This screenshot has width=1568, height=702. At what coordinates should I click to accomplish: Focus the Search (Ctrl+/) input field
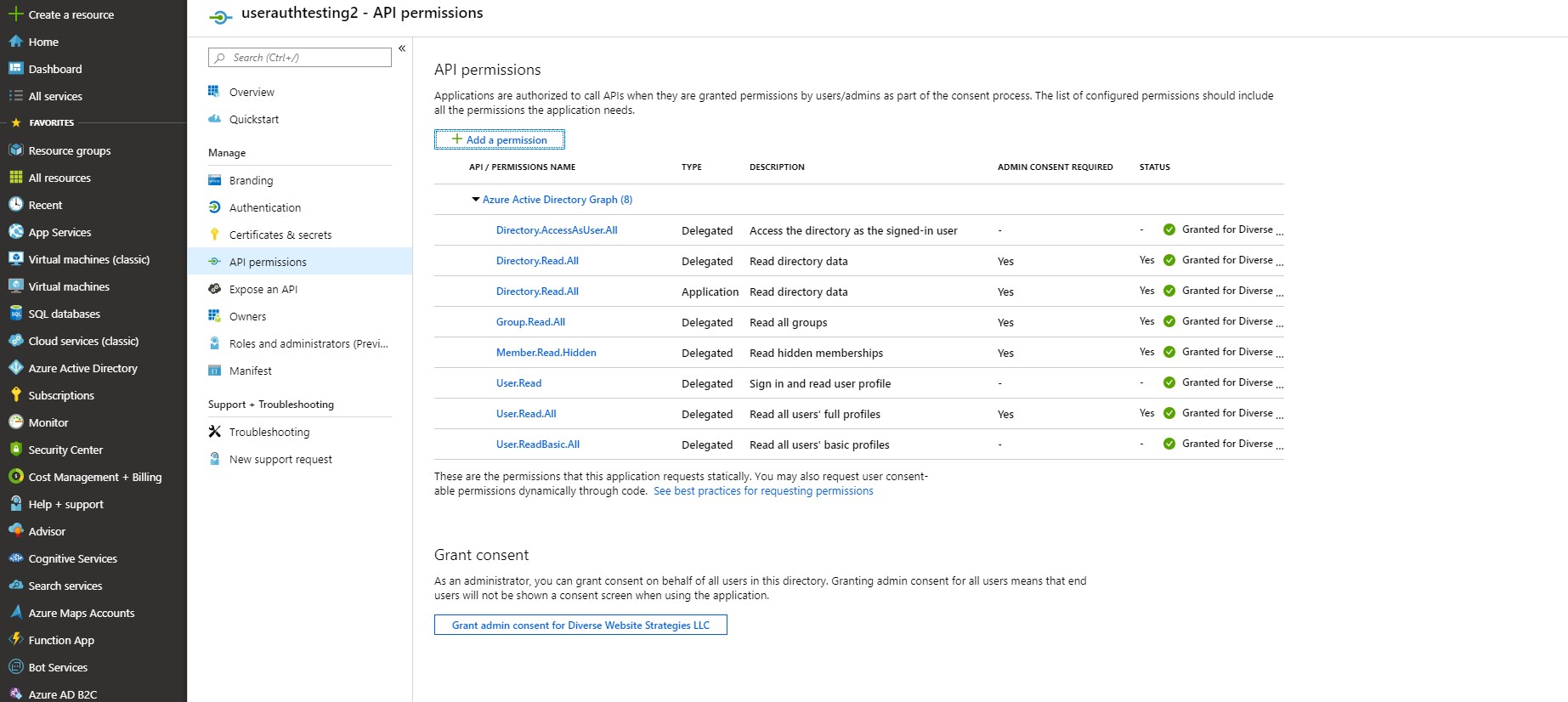coord(300,58)
